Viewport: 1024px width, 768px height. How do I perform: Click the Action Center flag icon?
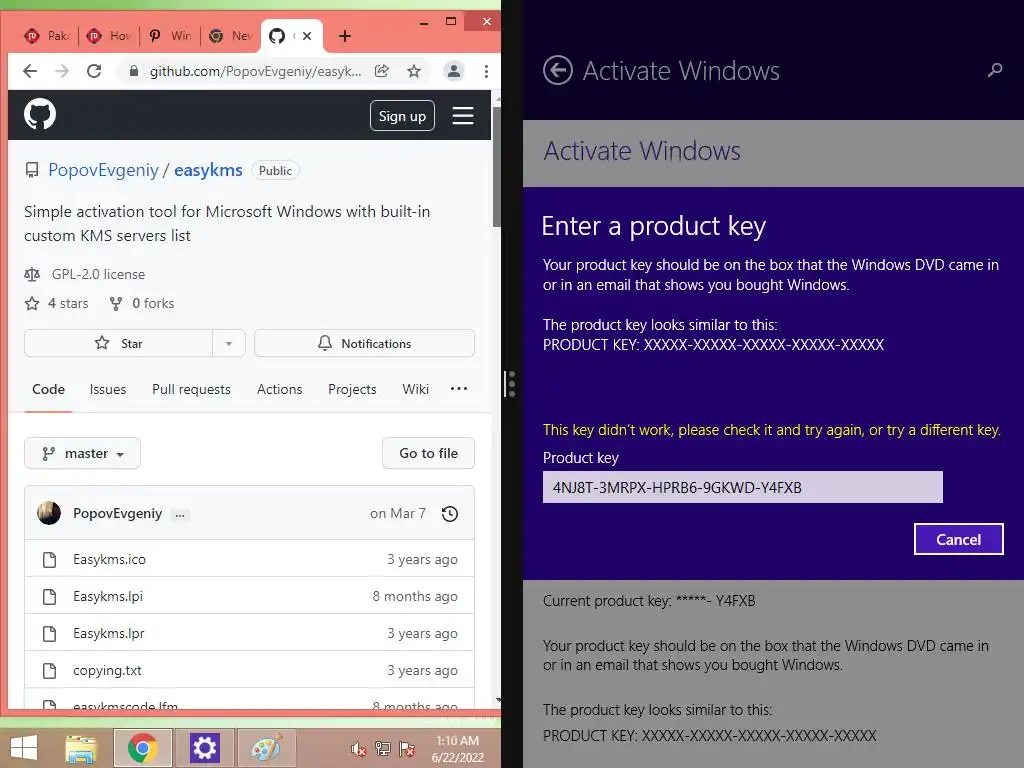pos(407,749)
